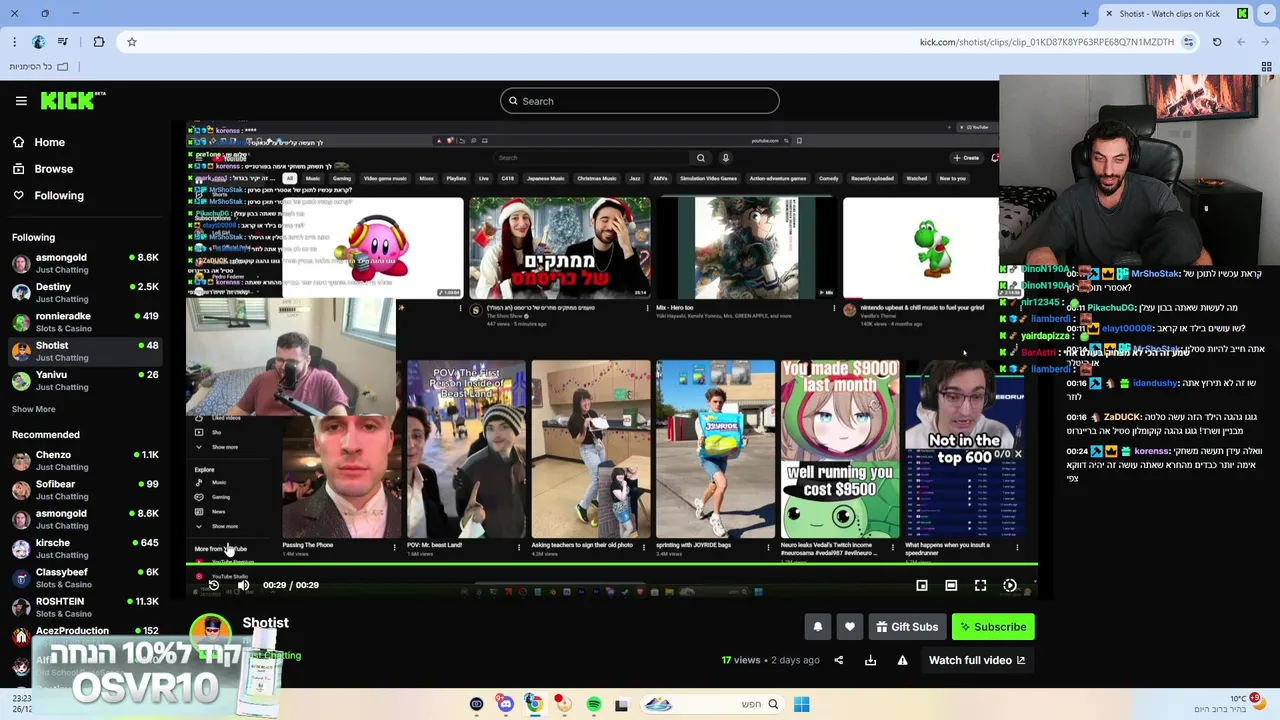Open the Windows Start menu

tap(801, 704)
